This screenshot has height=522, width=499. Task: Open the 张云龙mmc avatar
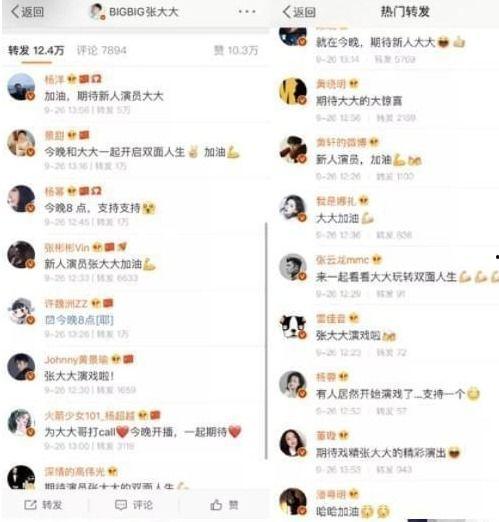(x=293, y=267)
